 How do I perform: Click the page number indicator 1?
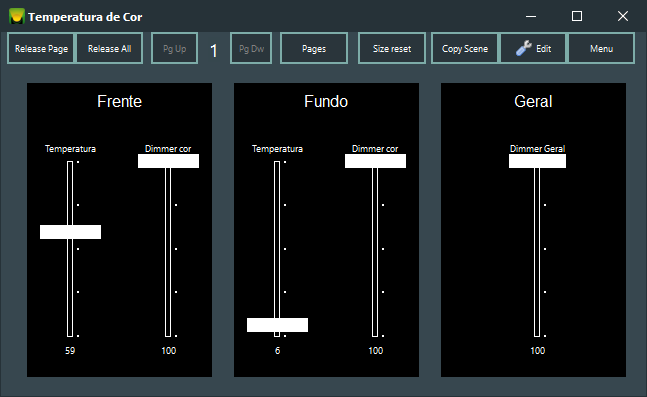pos(214,51)
